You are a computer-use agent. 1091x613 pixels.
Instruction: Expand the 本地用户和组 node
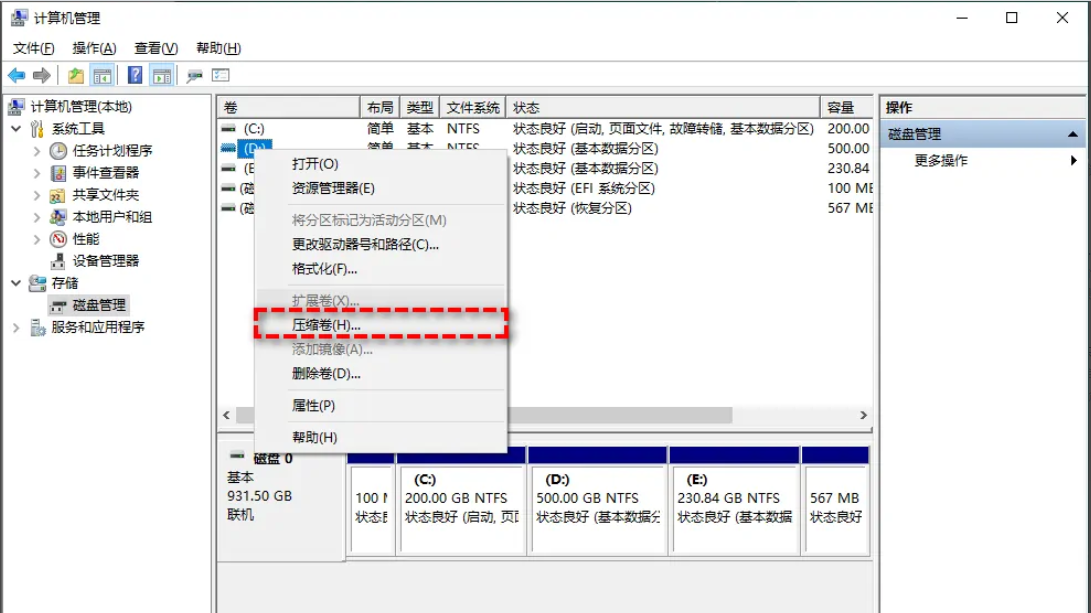pos(37,217)
